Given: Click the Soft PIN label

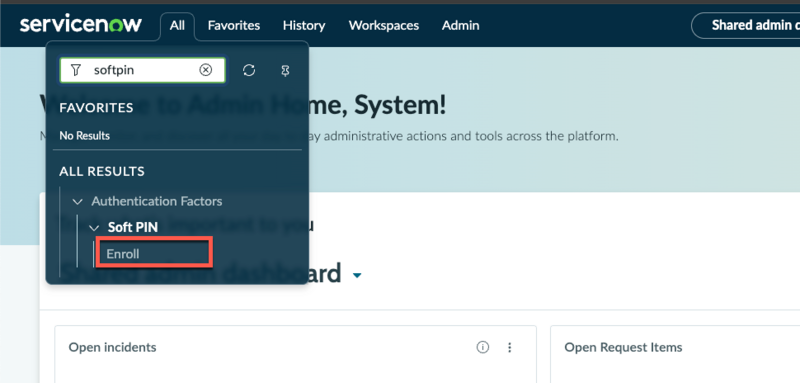Looking at the screenshot, I should pyautogui.click(x=133, y=227).
